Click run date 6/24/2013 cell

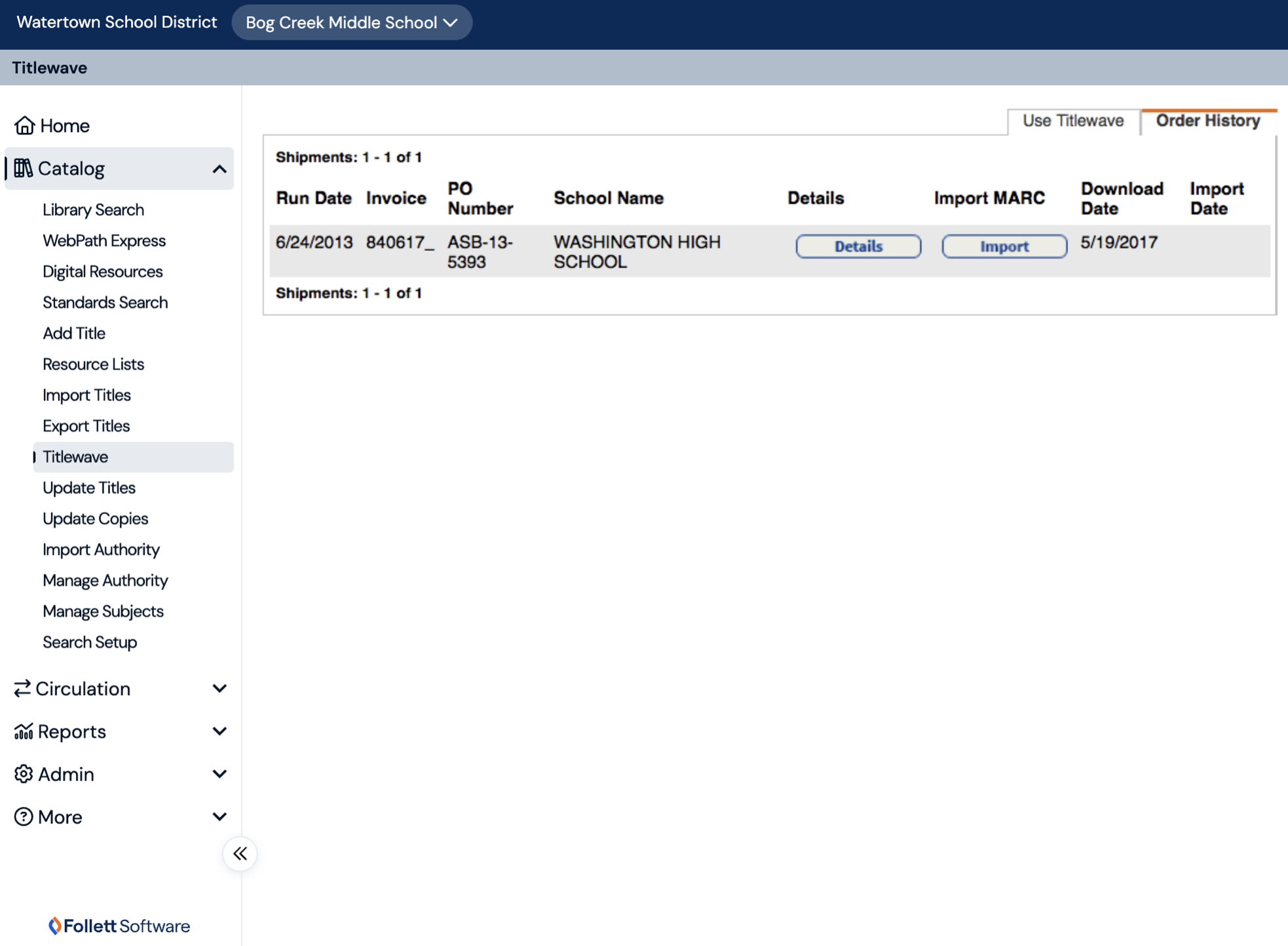pyautogui.click(x=314, y=242)
